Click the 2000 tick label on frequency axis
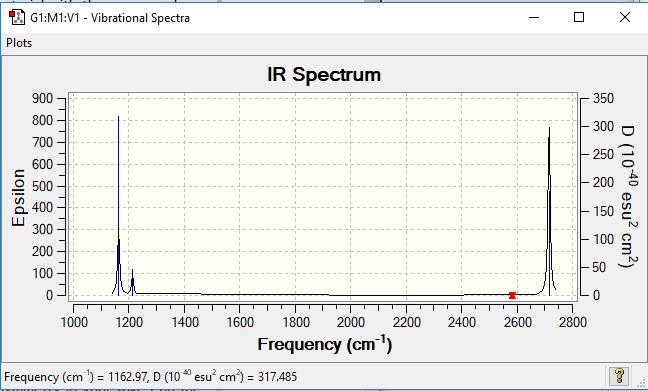This screenshot has width=648, height=391. tap(350, 322)
